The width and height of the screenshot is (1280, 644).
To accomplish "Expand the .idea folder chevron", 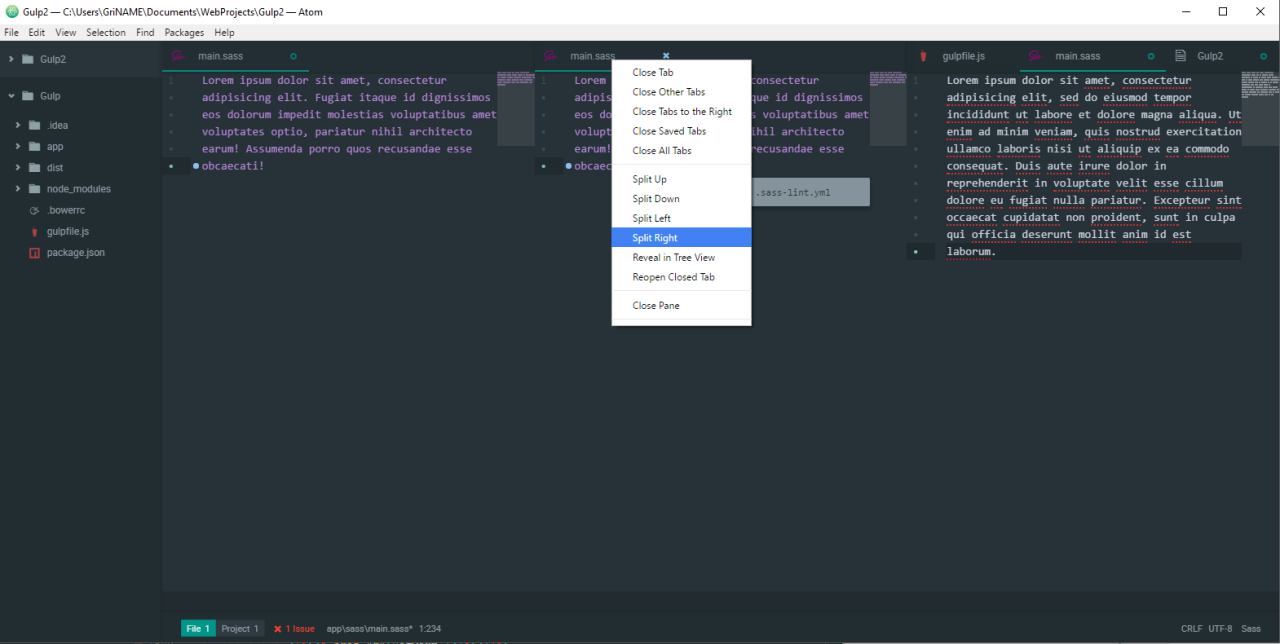I will click(x=18, y=125).
